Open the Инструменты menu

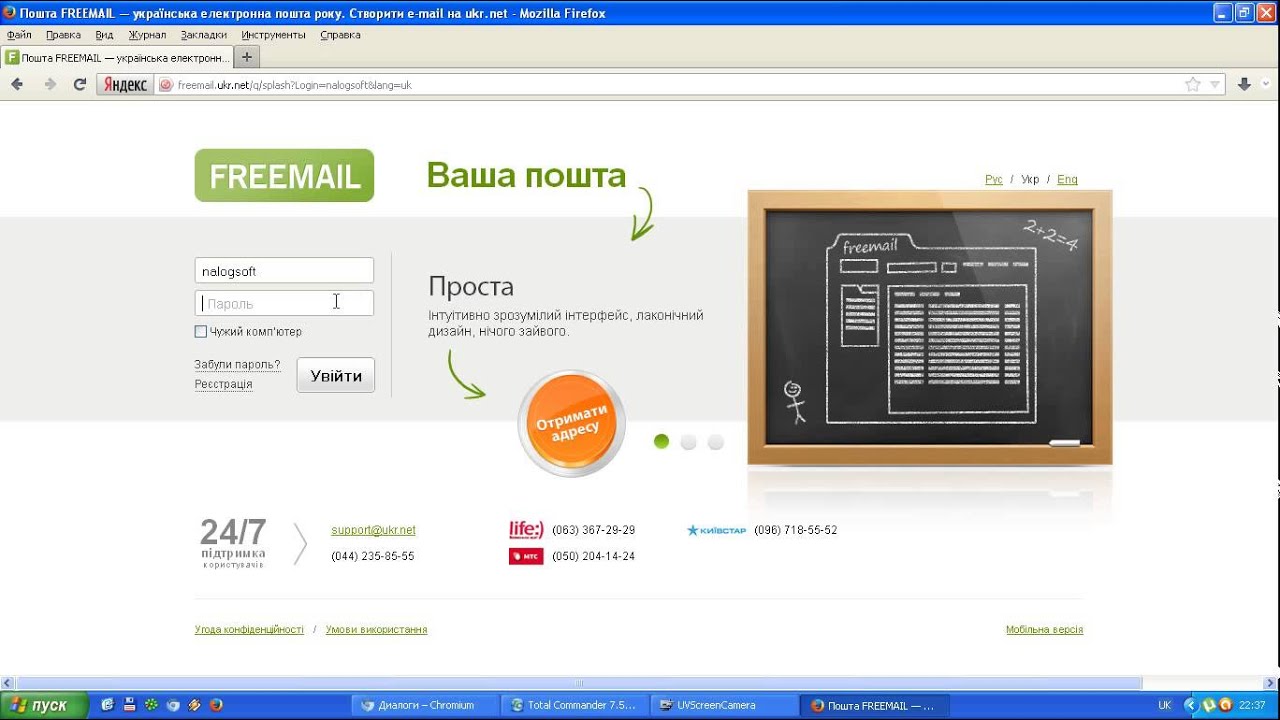pyautogui.click(x=273, y=35)
